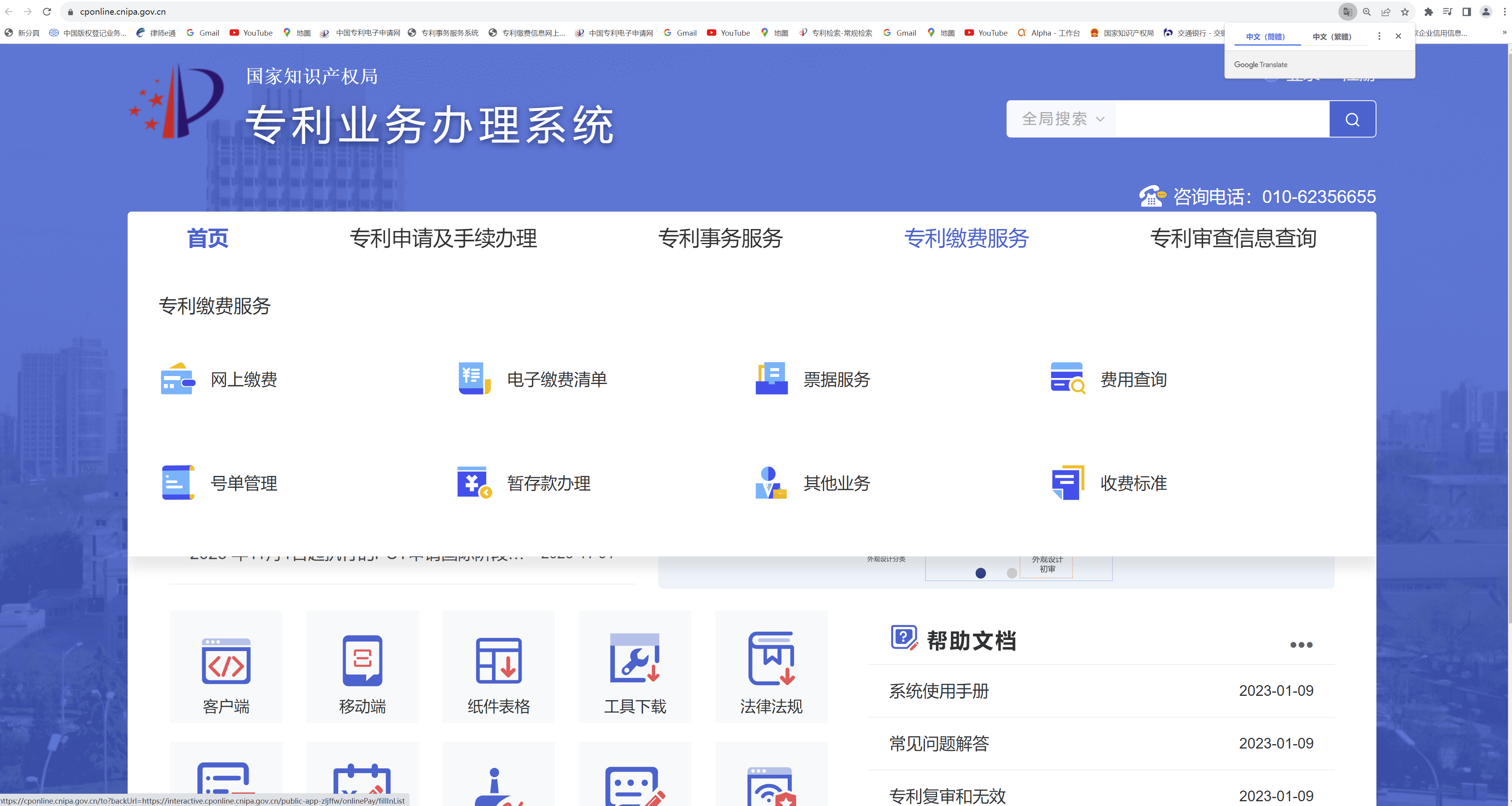Open the 客户端 client tile
Screen dimensions: 1512x806
226,667
